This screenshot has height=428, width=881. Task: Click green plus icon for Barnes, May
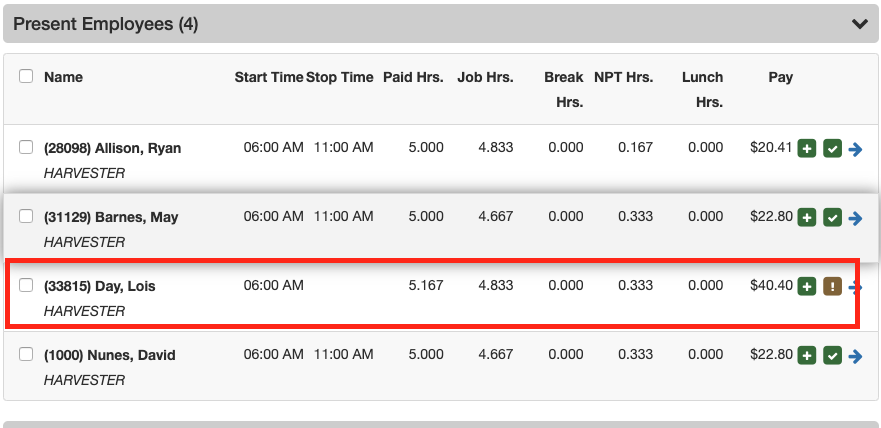[807, 217]
